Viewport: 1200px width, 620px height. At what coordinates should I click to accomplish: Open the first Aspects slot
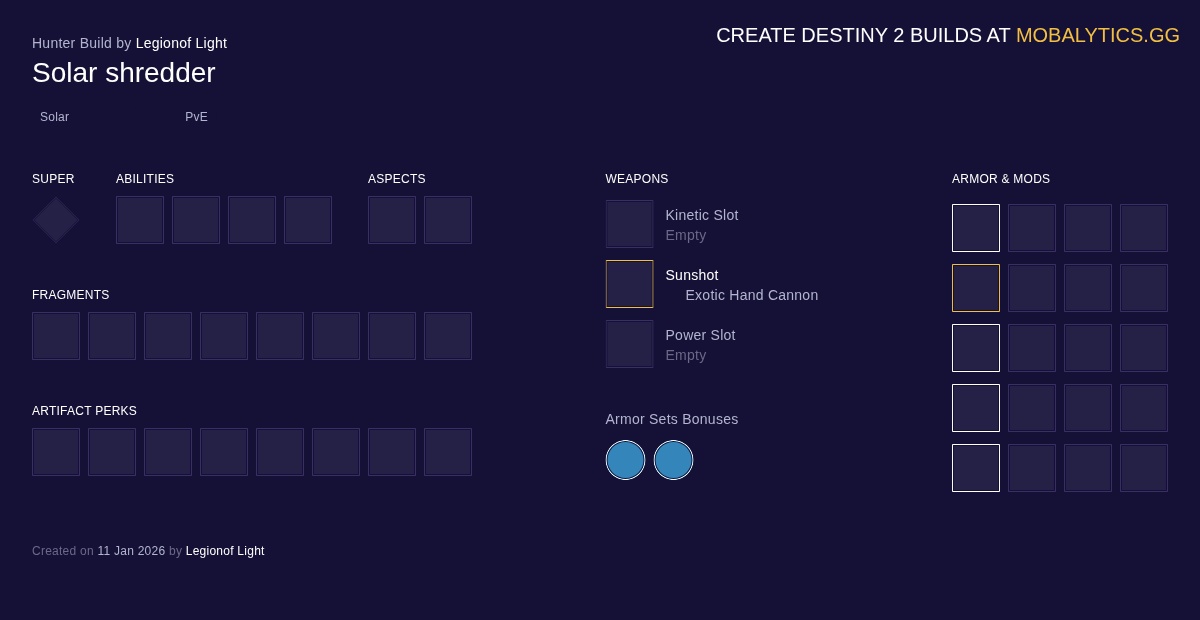pyautogui.click(x=392, y=220)
